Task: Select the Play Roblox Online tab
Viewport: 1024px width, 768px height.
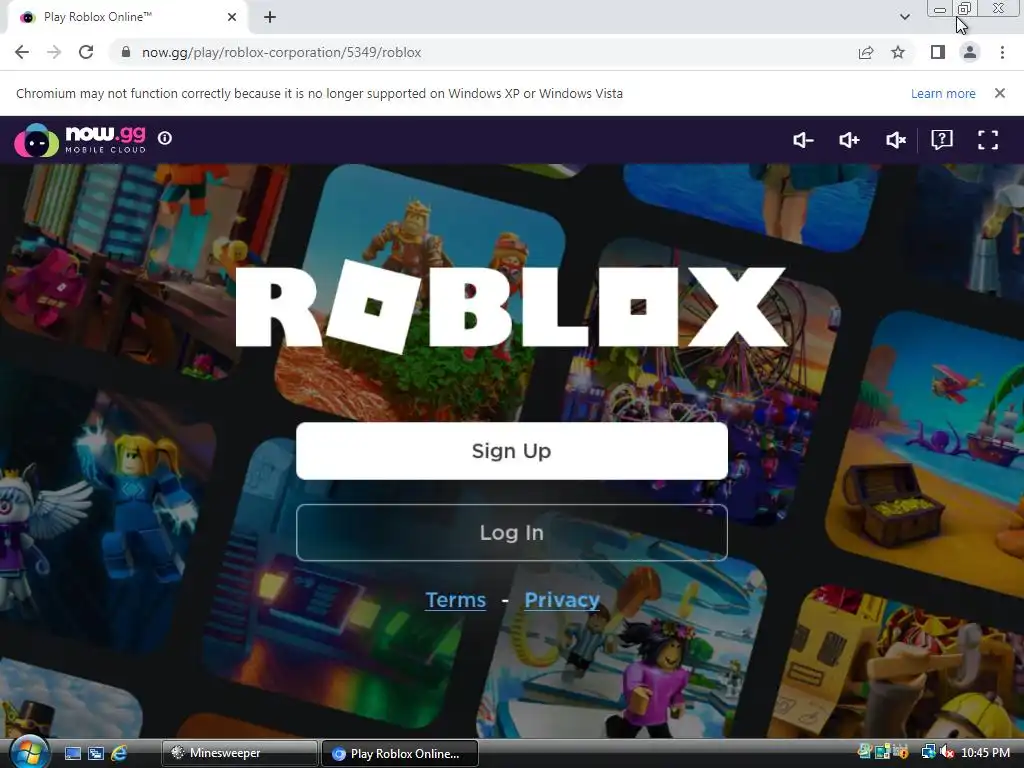Action: (x=128, y=18)
